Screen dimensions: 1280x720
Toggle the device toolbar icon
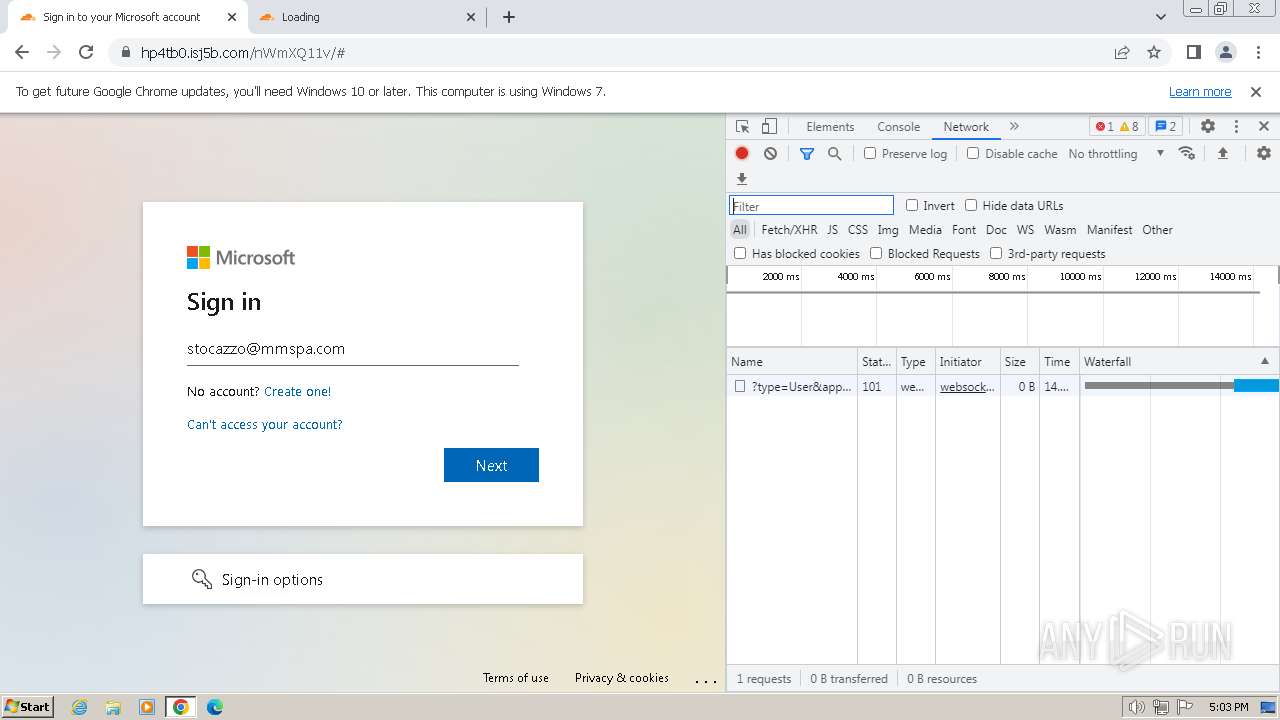point(769,127)
